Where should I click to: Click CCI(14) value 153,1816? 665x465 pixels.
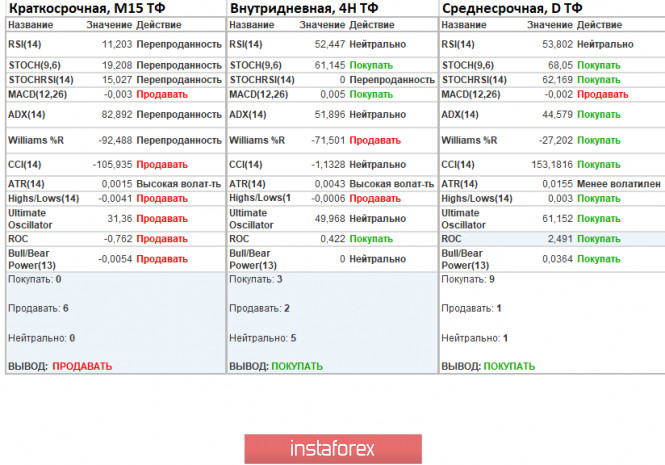552,165
